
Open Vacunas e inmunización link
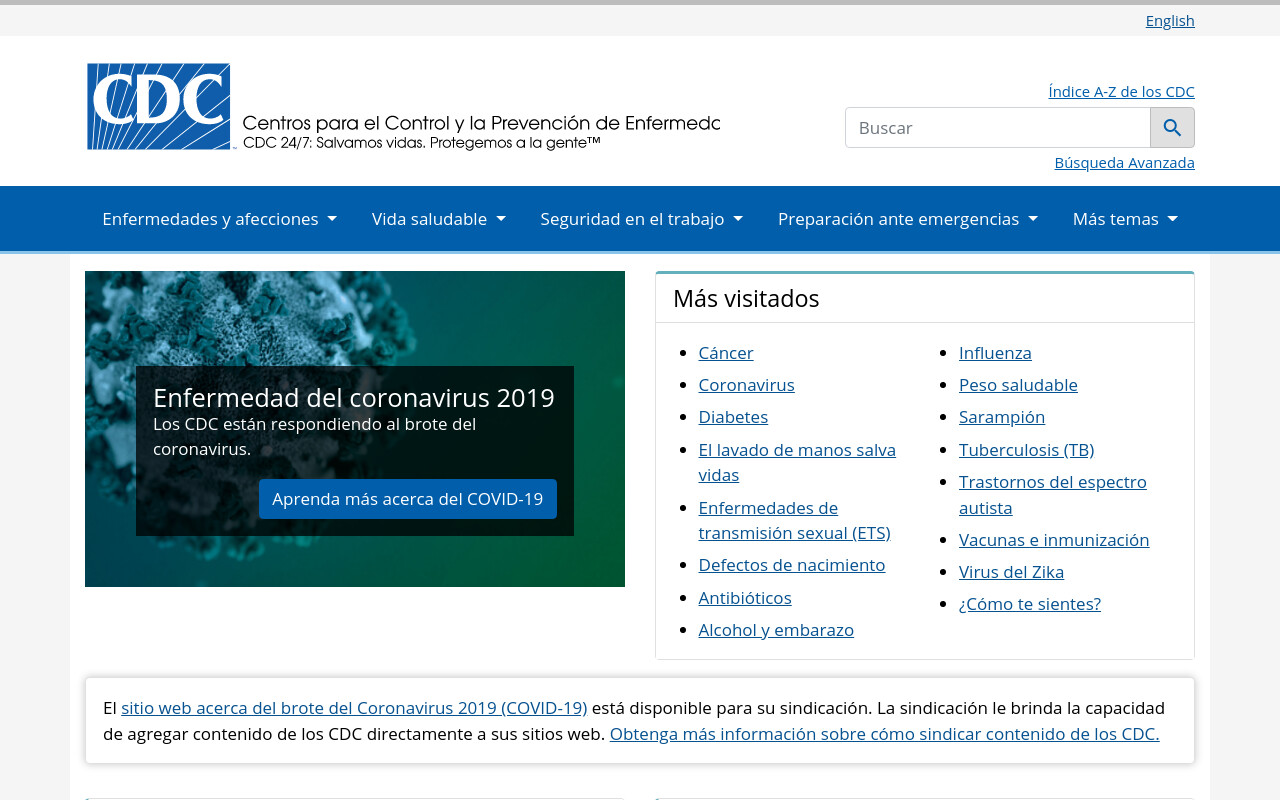[1054, 540]
